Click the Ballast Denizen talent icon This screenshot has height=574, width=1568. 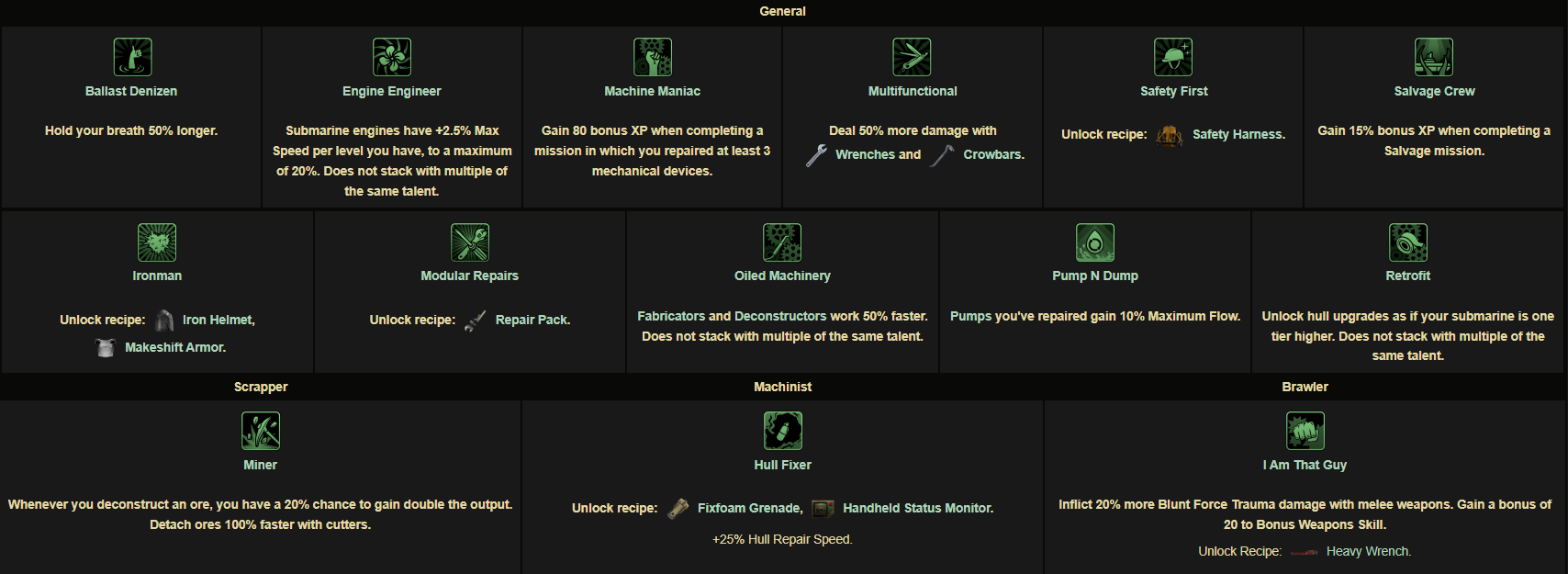tap(132, 57)
